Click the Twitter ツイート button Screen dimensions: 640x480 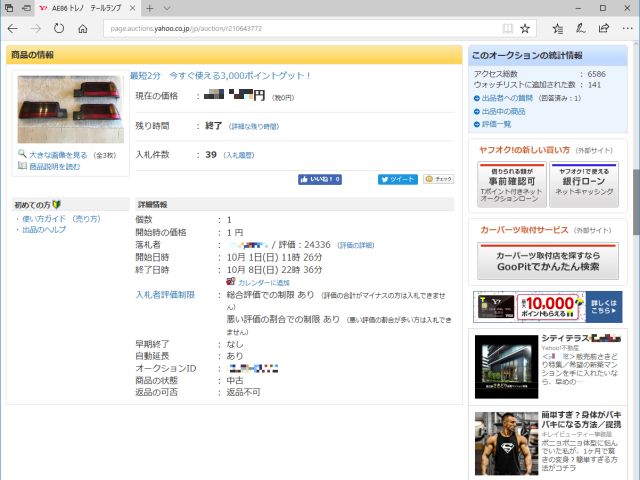point(397,179)
